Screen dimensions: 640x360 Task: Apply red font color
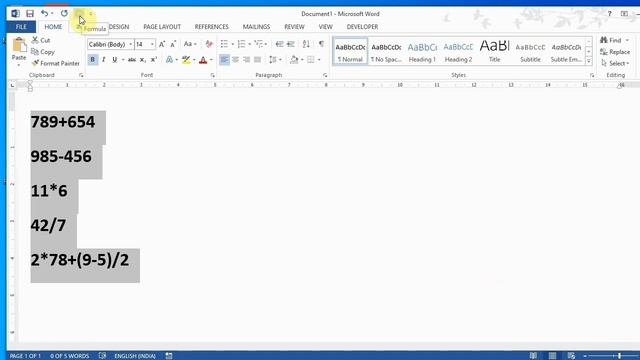203,60
